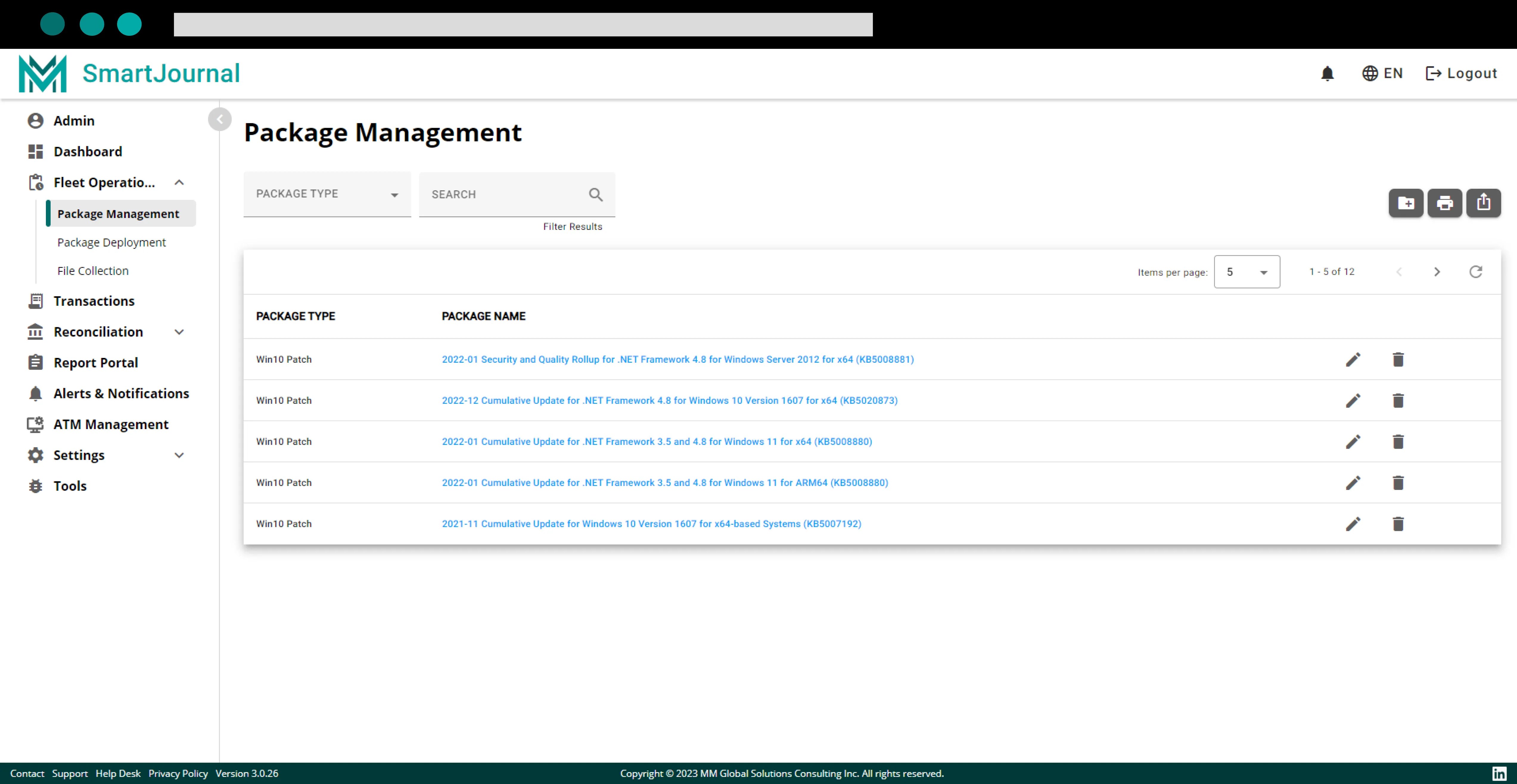Image resolution: width=1517 pixels, height=784 pixels.
Task: Edit the ARM64 KB5008880 package
Action: 1353,483
